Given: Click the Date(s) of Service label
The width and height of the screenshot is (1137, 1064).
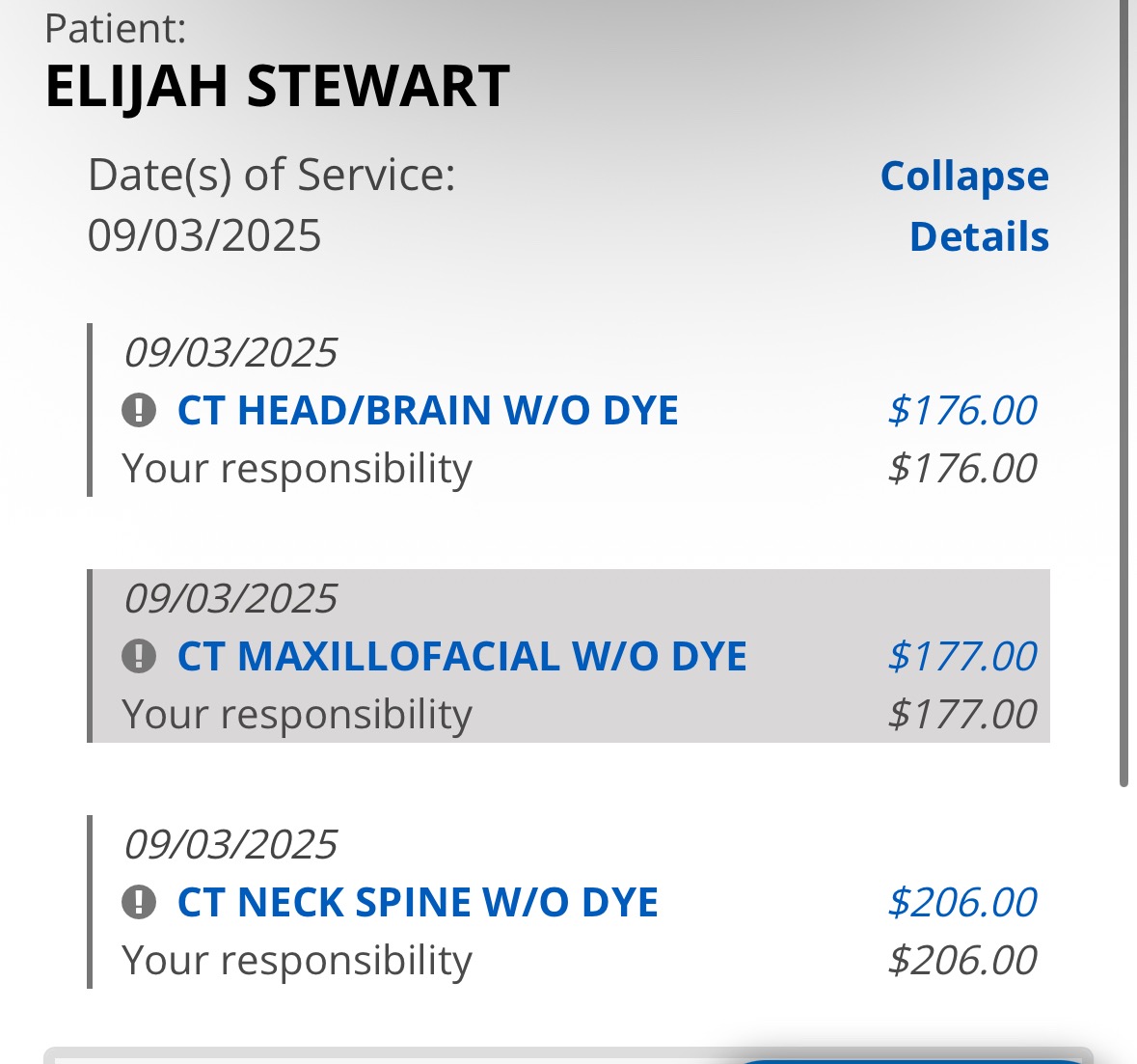Looking at the screenshot, I should click(x=271, y=176).
